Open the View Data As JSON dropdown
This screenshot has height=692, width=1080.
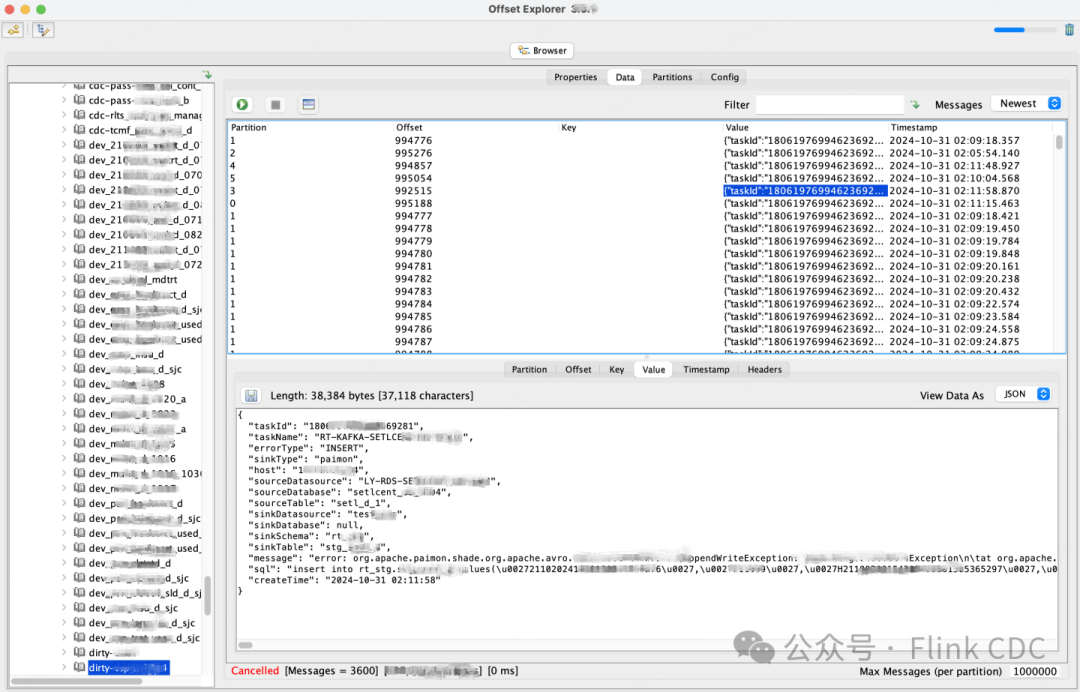1024,395
